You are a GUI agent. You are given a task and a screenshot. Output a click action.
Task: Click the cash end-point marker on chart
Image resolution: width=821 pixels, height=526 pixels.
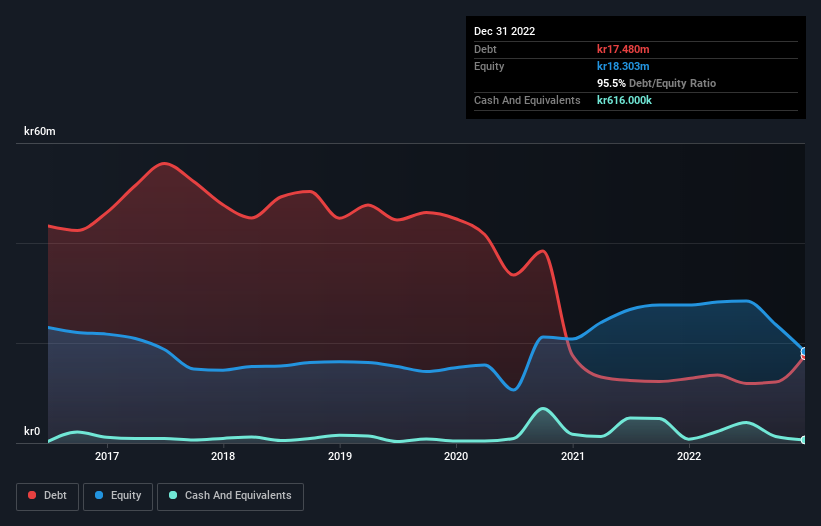pyautogui.click(x=804, y=440)
